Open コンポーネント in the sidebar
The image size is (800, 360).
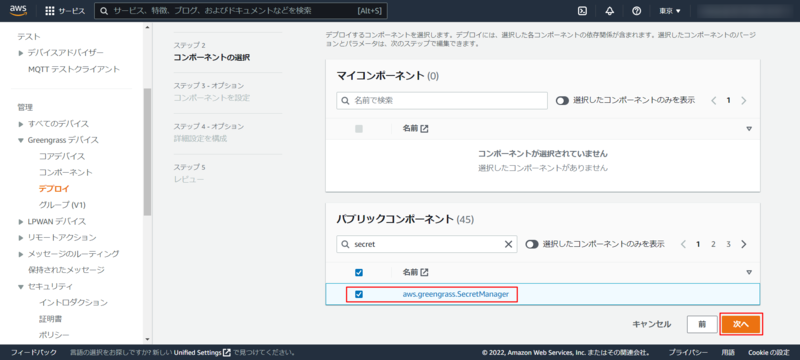[66, 173]
